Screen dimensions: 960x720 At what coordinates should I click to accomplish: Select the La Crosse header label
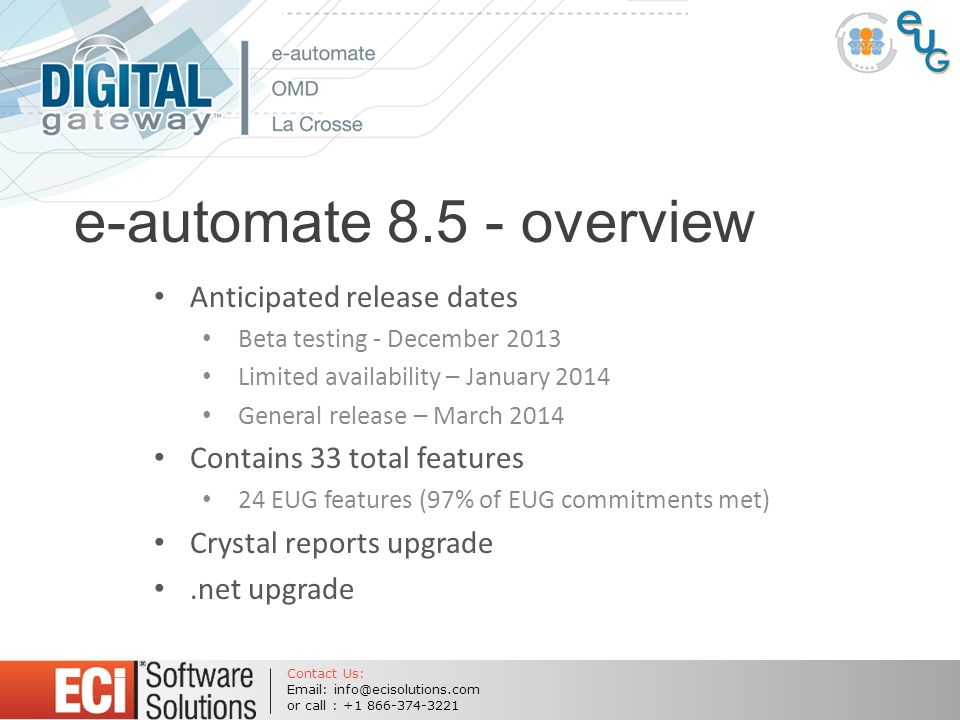(317, 124)
